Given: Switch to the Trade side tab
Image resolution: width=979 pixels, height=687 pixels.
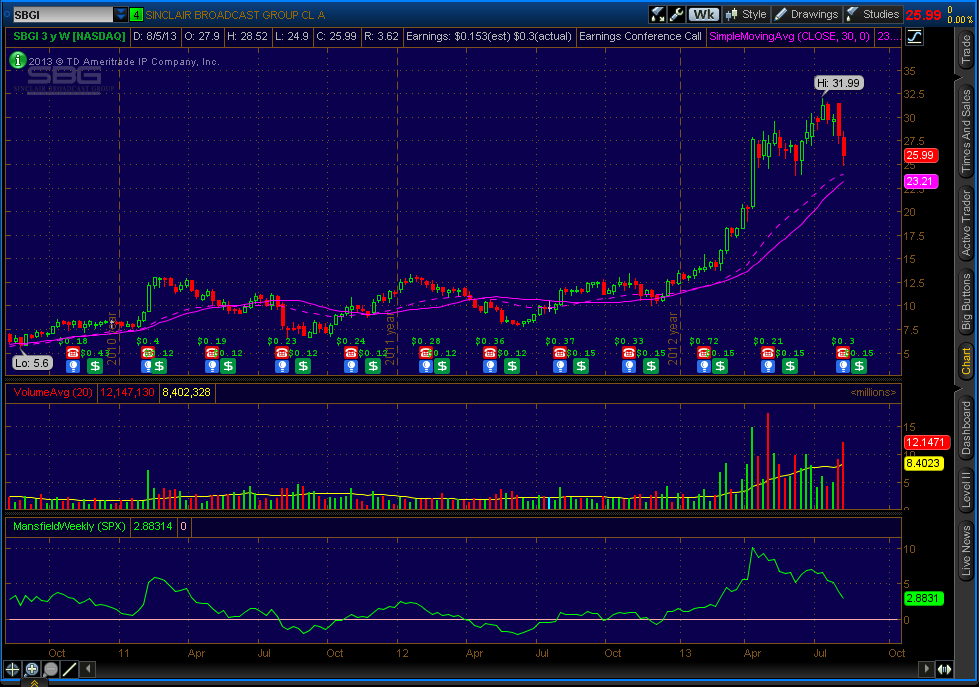Looking at the screenshot, I should 966,50.
